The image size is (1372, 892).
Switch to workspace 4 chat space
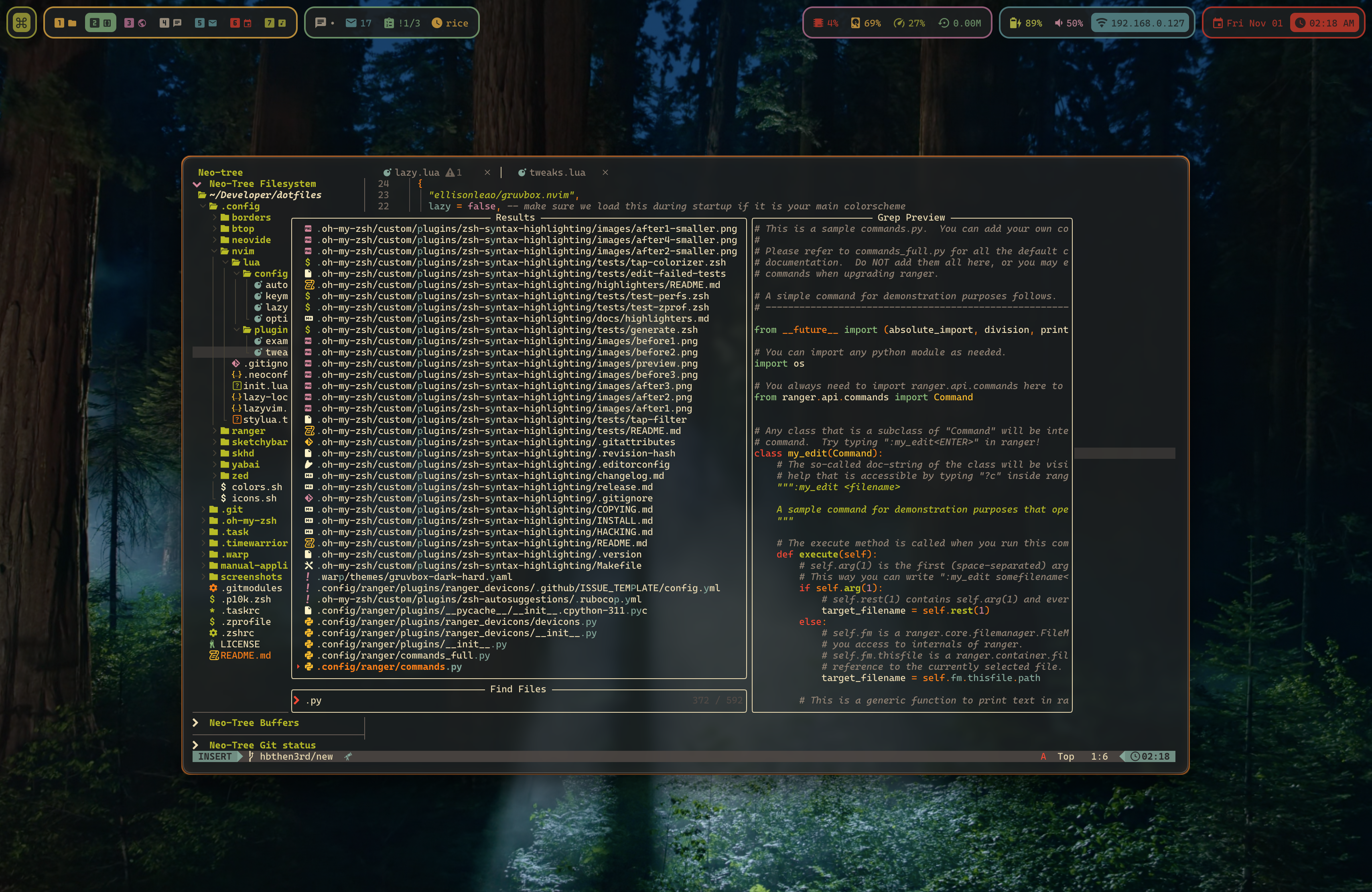pyautogui.click(x=170, y=23)
